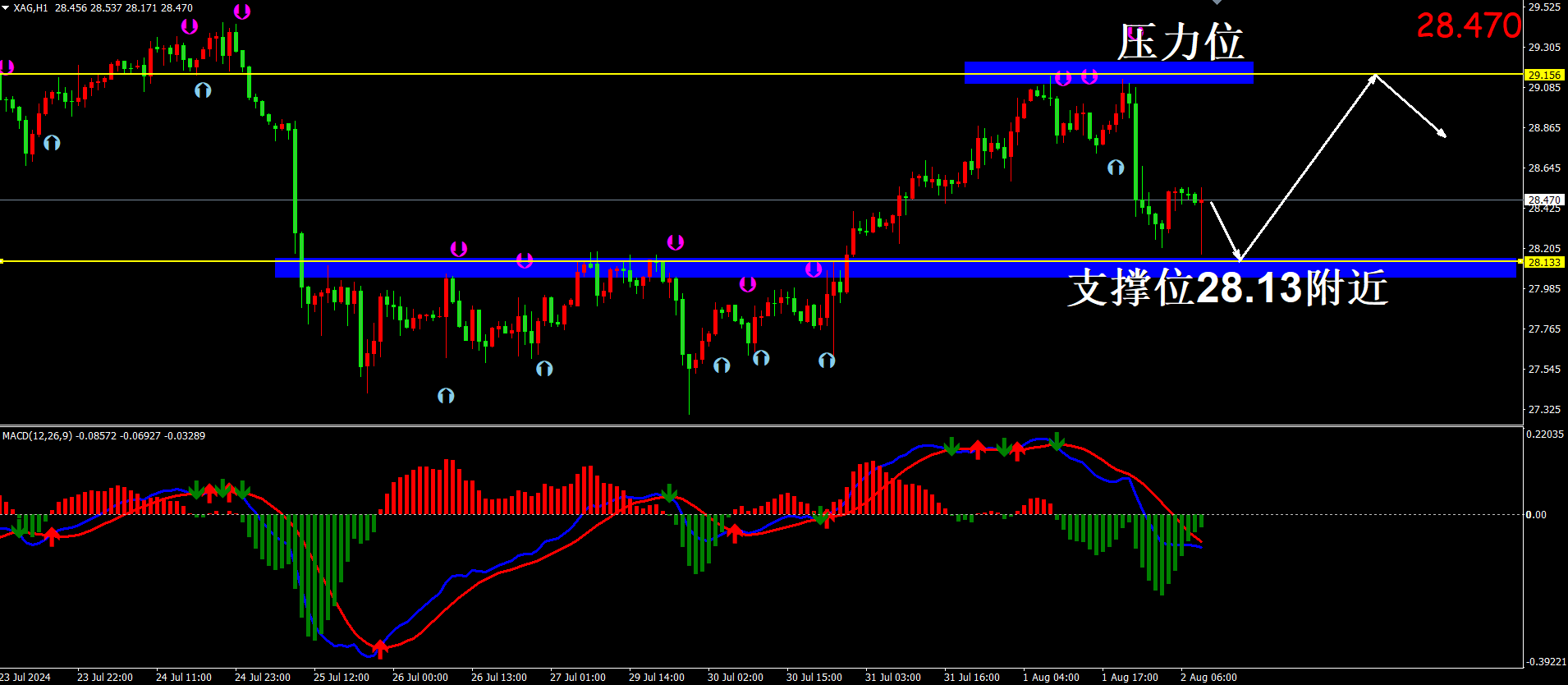
Task: Click the gray chart shift triangle at the top edge
Action: 1217,2
